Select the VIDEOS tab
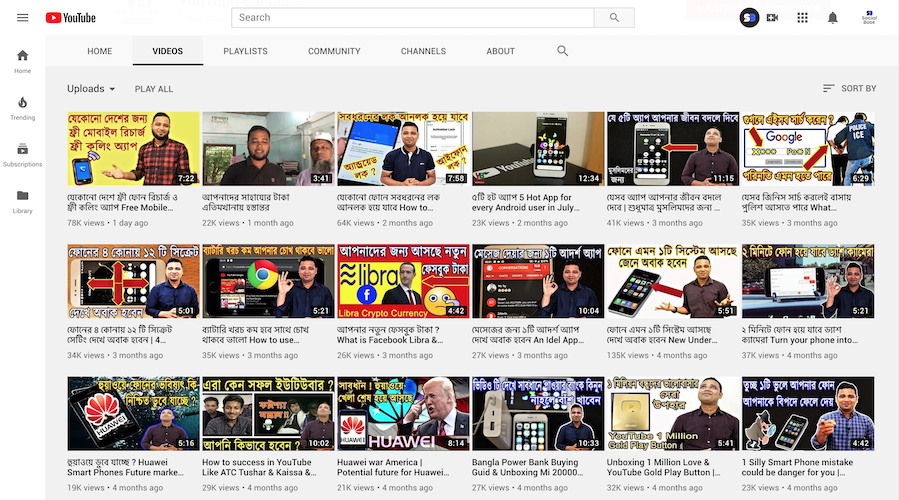This screenshot has height=500, width=899. coord(167,51)
